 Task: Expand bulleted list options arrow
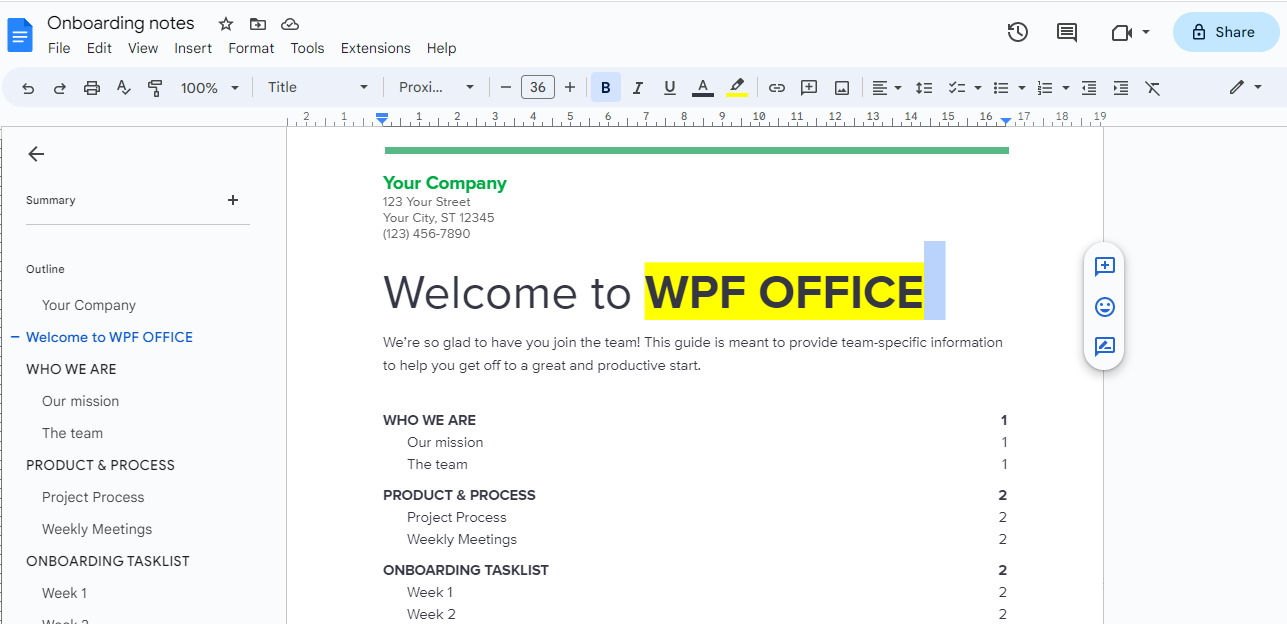[x=1021, y=88]
